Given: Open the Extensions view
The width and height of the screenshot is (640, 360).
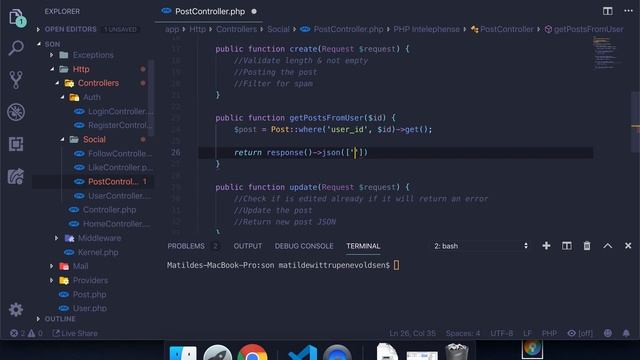Looking at the screenshot, I should [x=16, y=144].
